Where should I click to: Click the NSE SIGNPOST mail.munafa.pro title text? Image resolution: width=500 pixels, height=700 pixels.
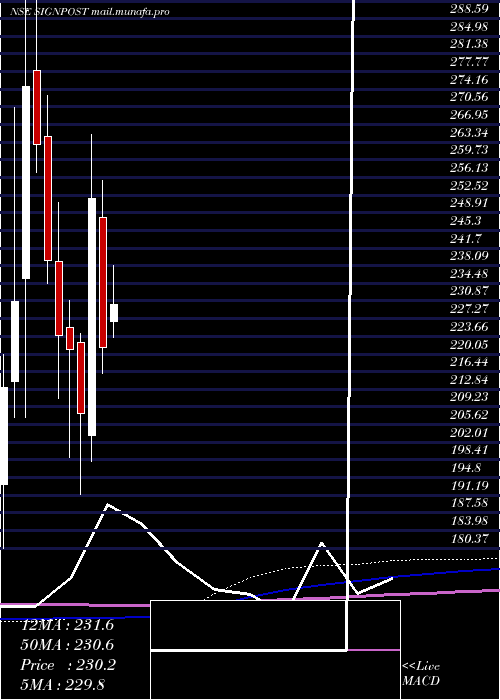[89, 12]
